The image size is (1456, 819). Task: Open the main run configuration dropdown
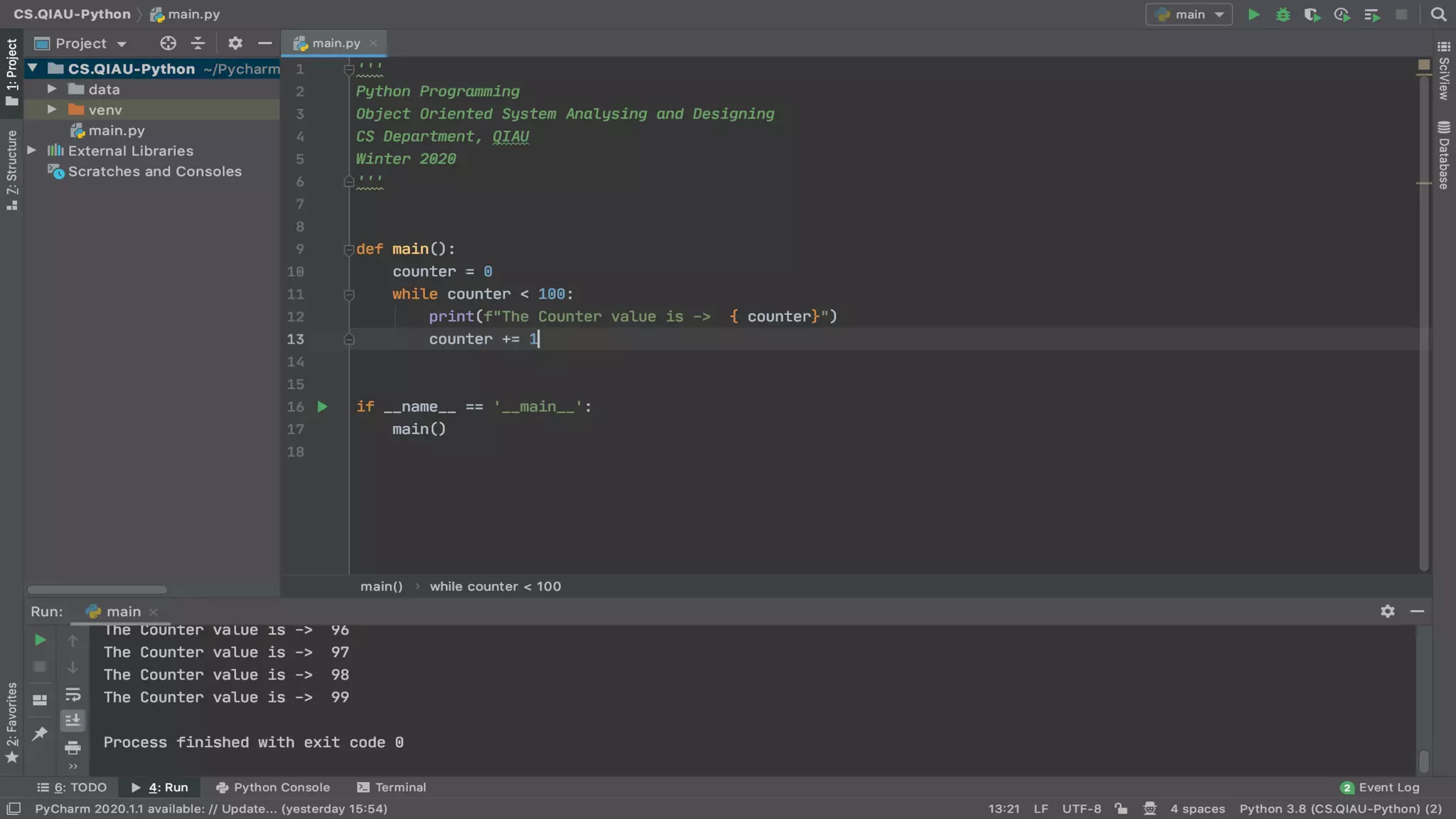point(1189,14)
